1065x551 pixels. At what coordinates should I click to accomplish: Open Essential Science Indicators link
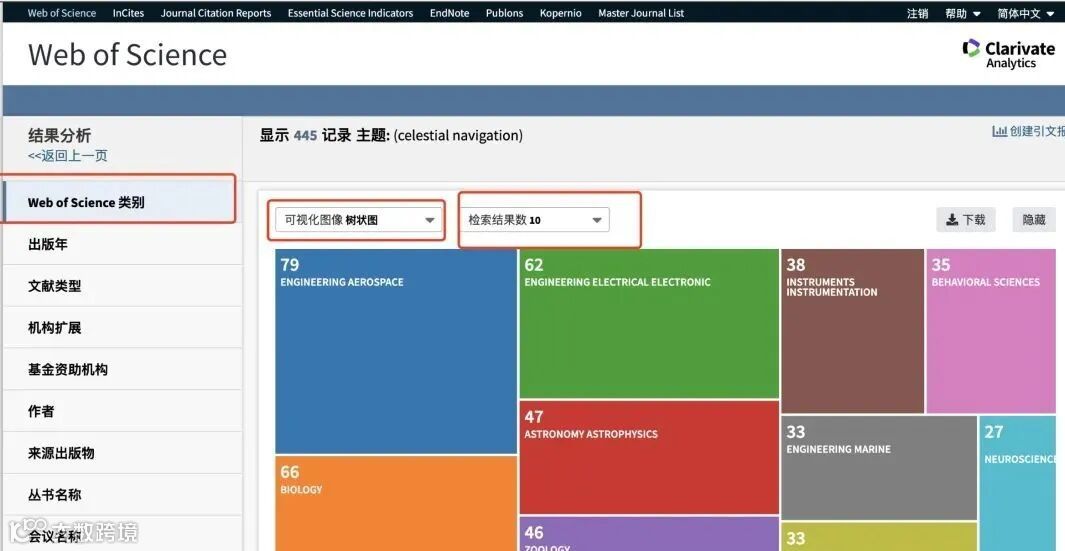(350, 13)
